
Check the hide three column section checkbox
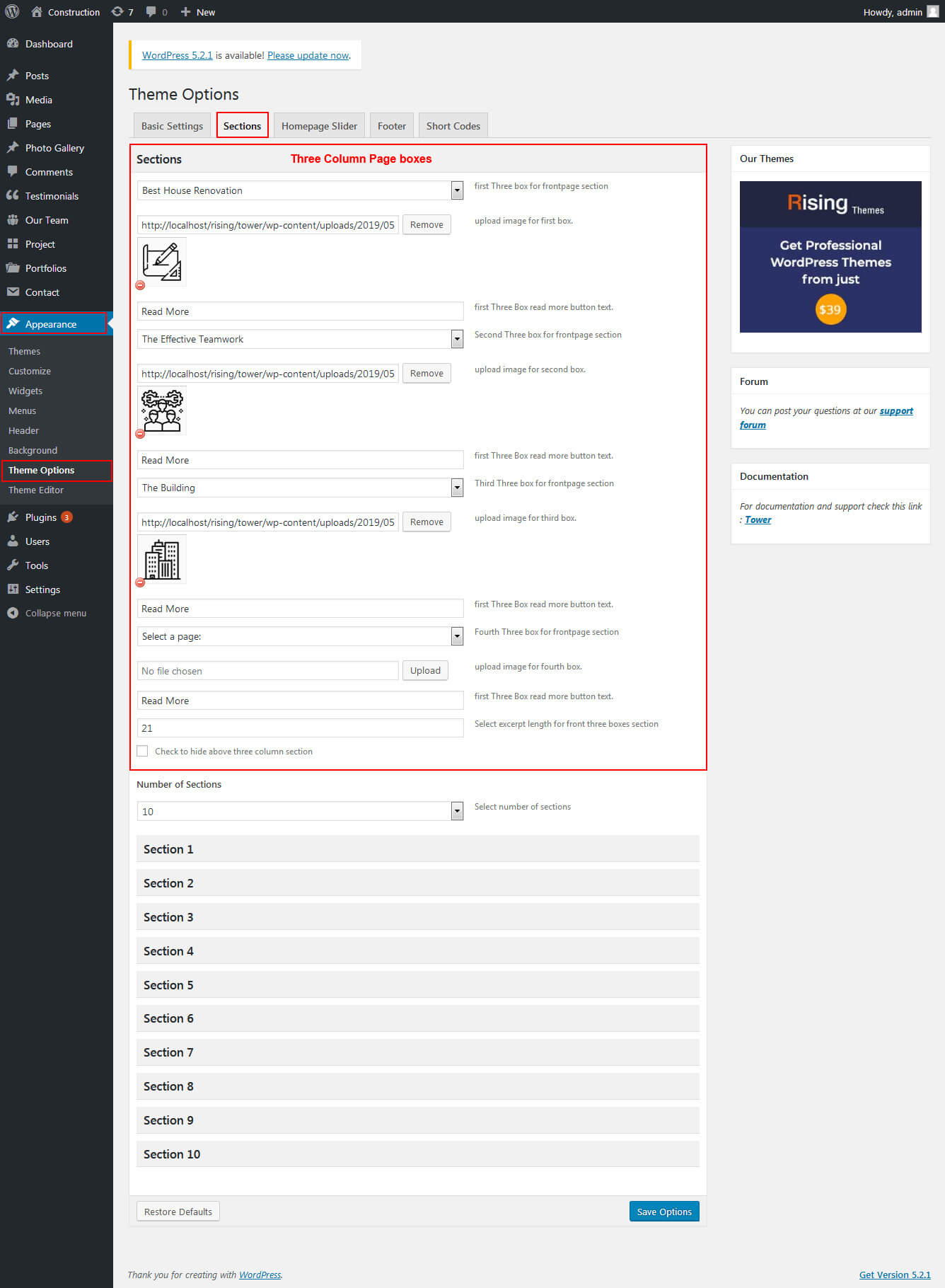[x=143, y=751]
